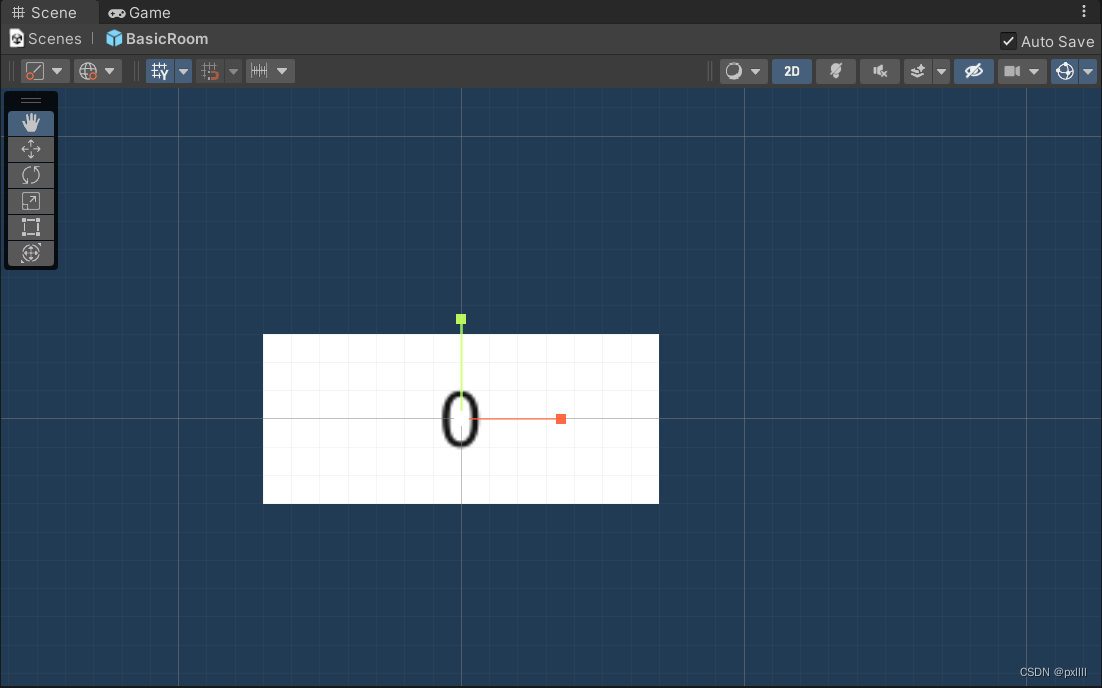
Task: Click the tools overlay grip handle
Action: click(x=31, y=100)
